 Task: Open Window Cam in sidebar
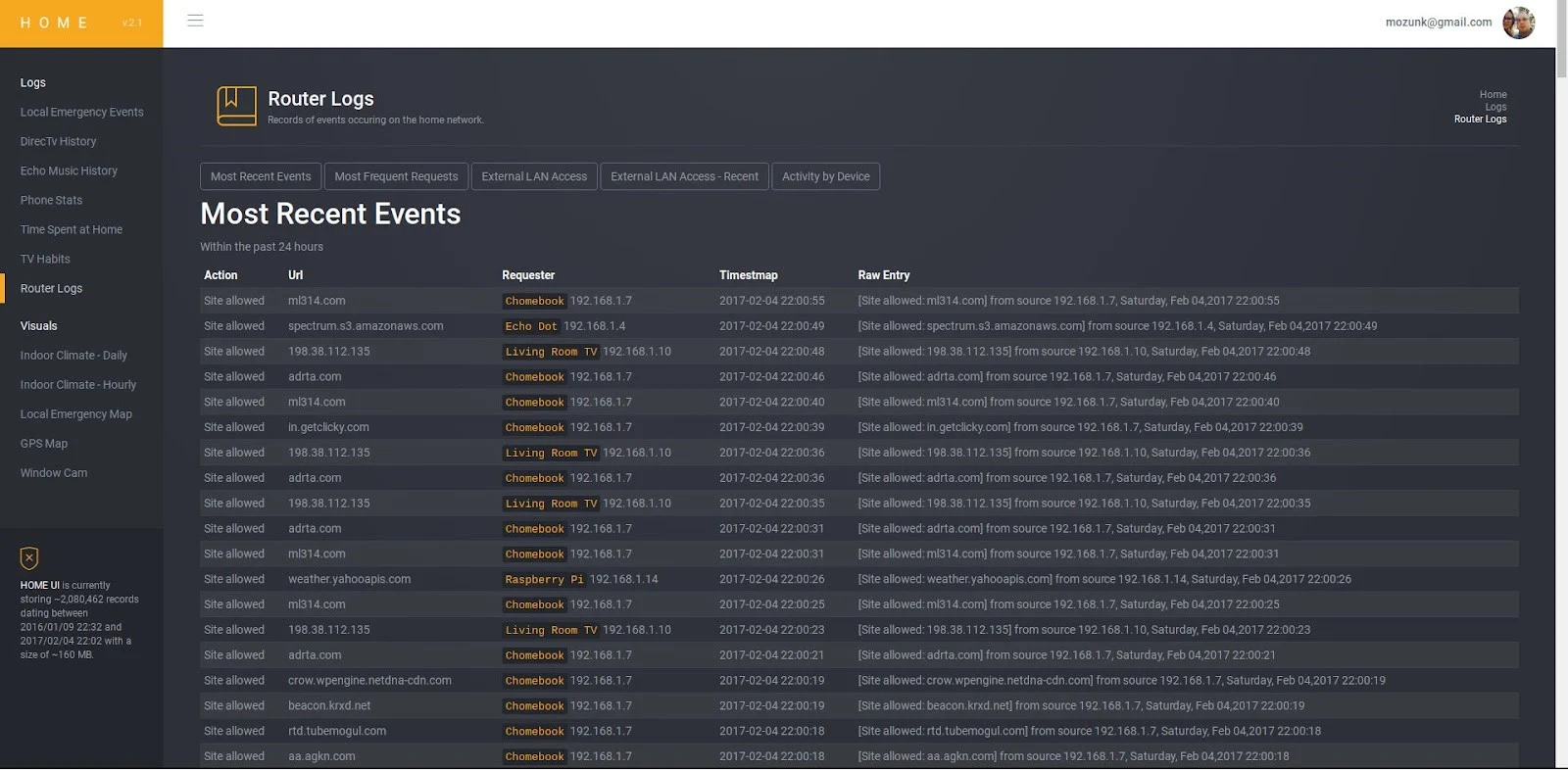(x=54, y=472)
